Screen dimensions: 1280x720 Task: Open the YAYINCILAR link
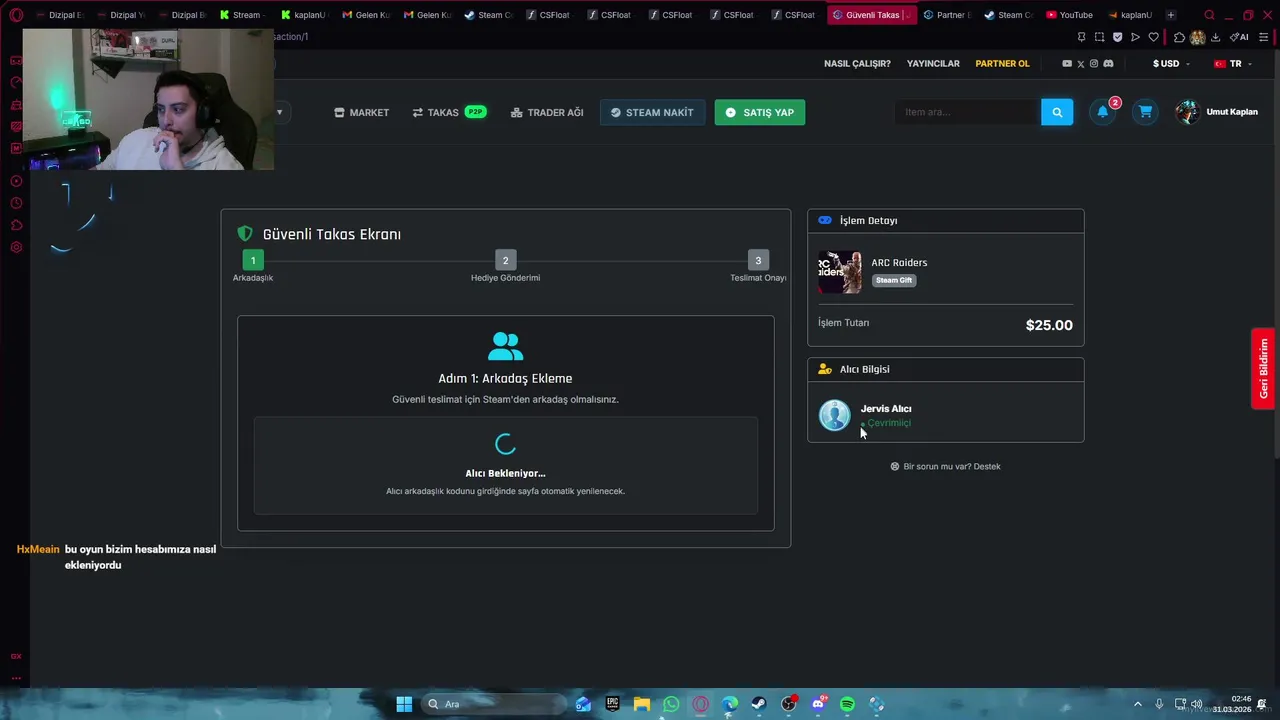coord(933,64)
